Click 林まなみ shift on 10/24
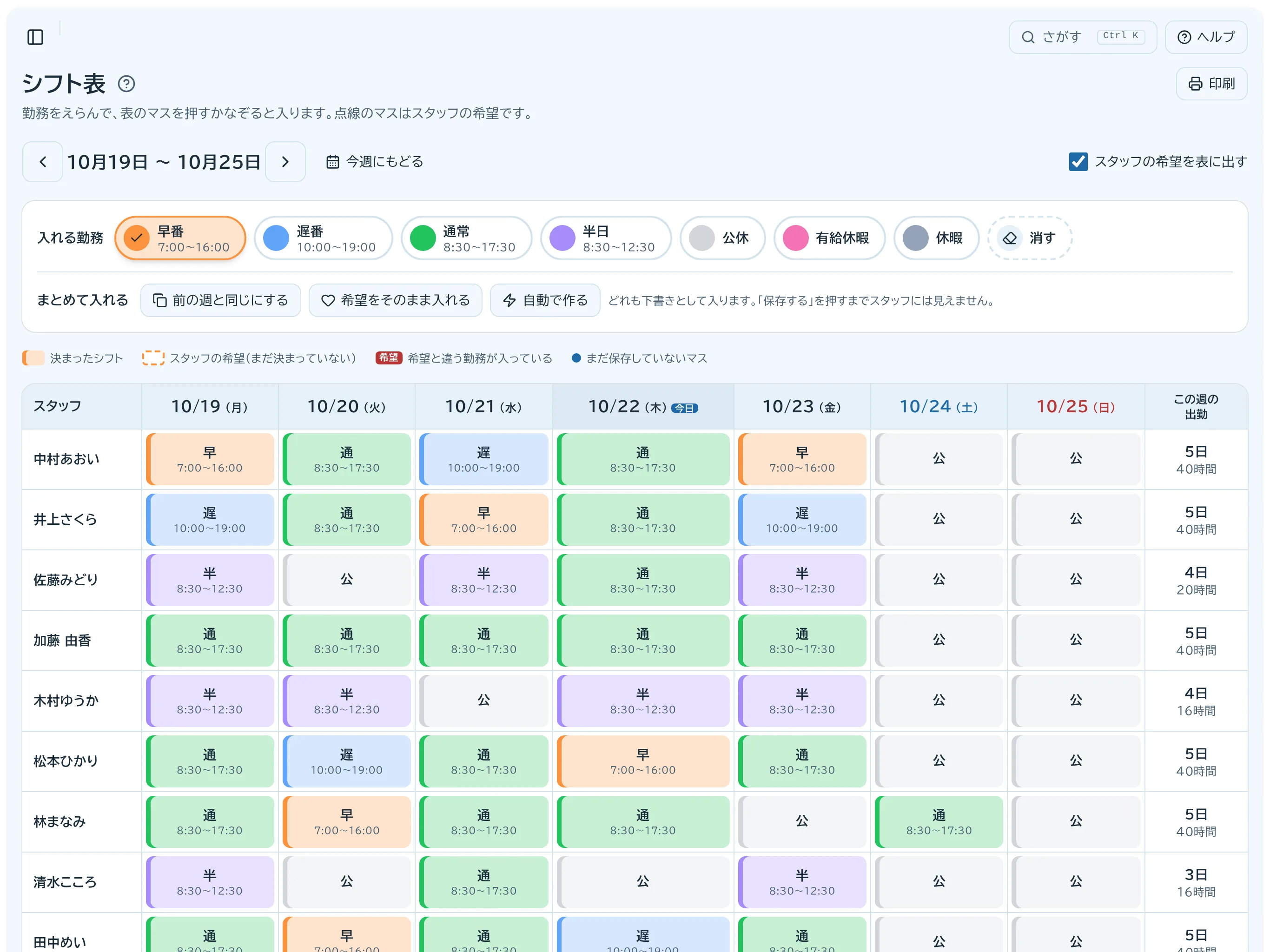 click(939, 822)
